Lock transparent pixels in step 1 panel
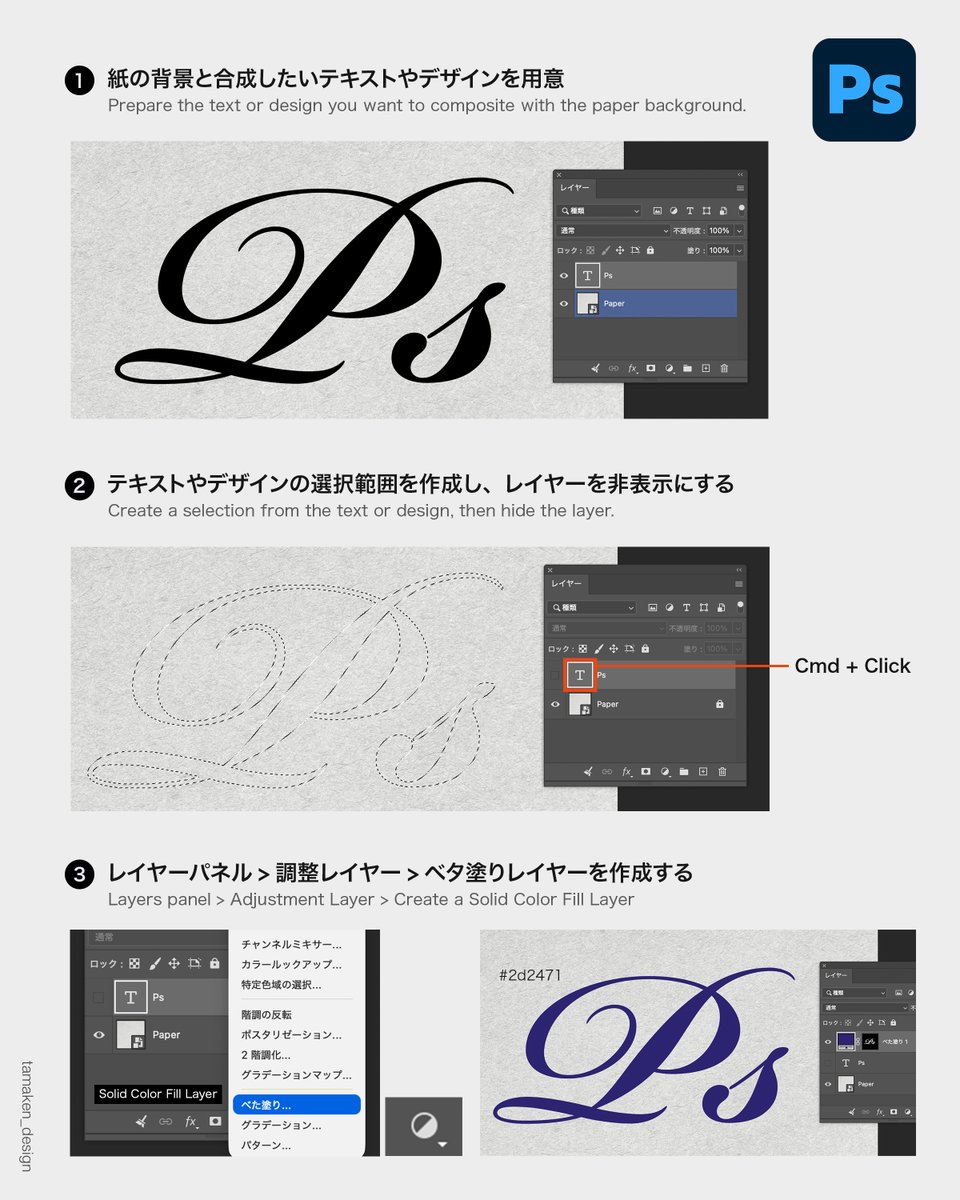The image size is (960, 1200). 590,250
